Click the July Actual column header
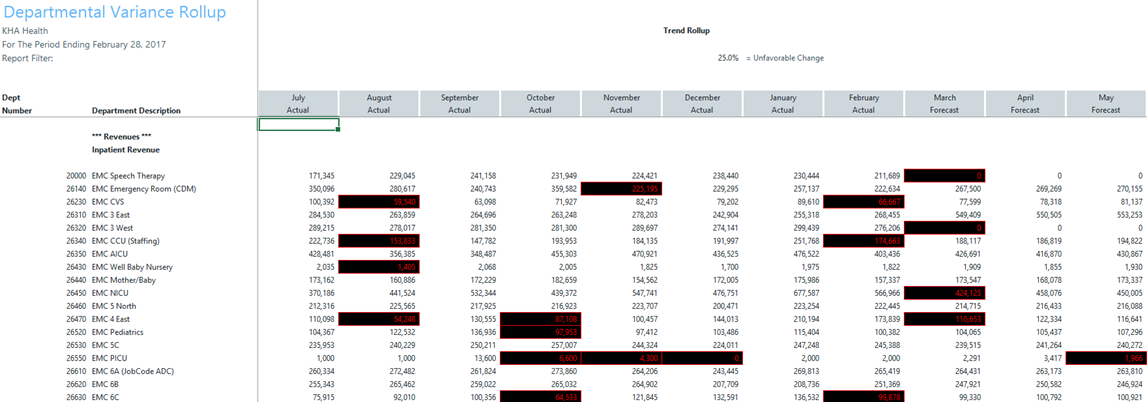This screenshot has width=1147, height=402. [x=298, y=104]
